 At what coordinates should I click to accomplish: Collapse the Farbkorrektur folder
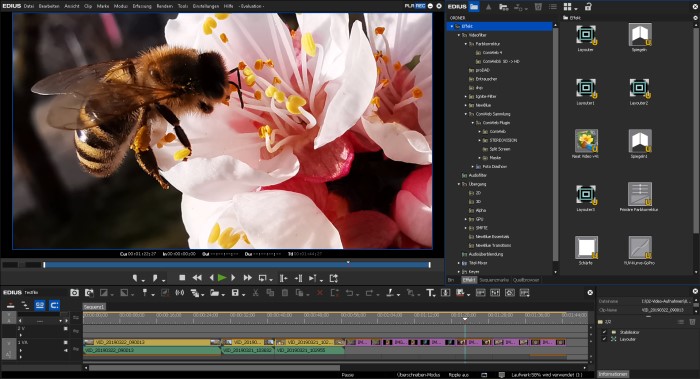pyautogui.click(x=466, y=44)
